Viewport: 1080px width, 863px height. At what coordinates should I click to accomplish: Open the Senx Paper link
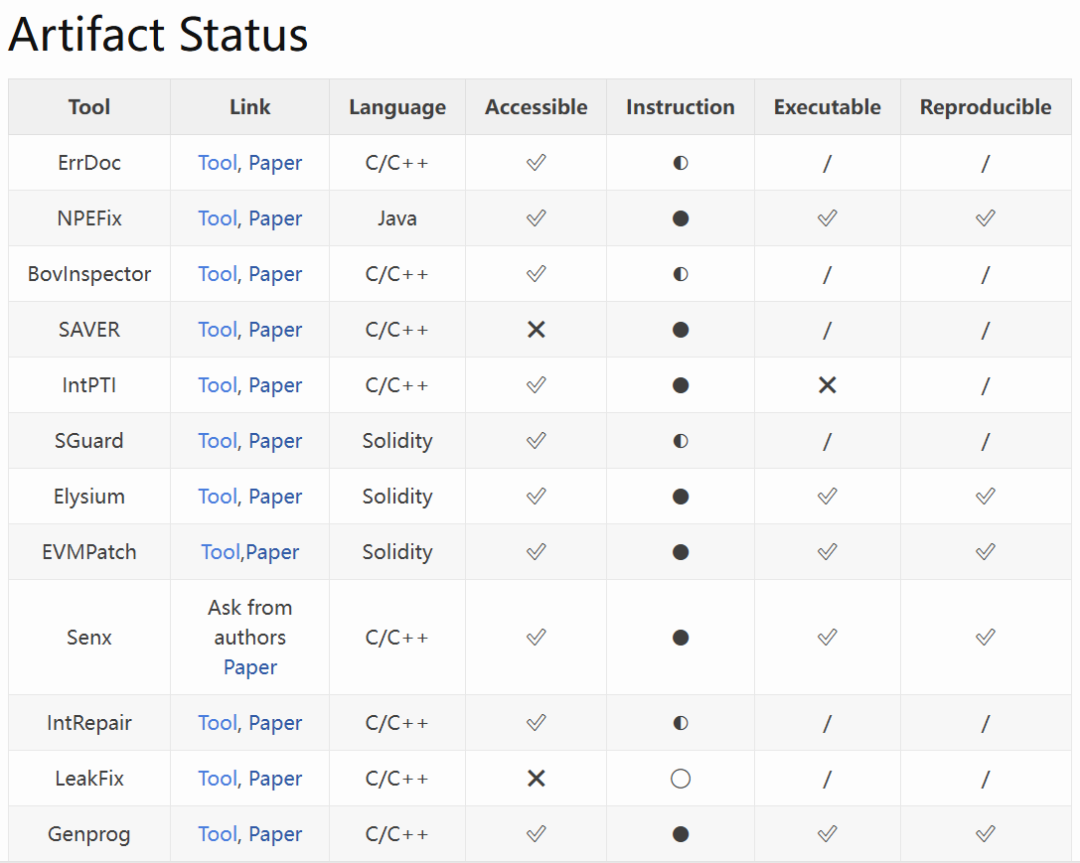[x=250, y=667]
